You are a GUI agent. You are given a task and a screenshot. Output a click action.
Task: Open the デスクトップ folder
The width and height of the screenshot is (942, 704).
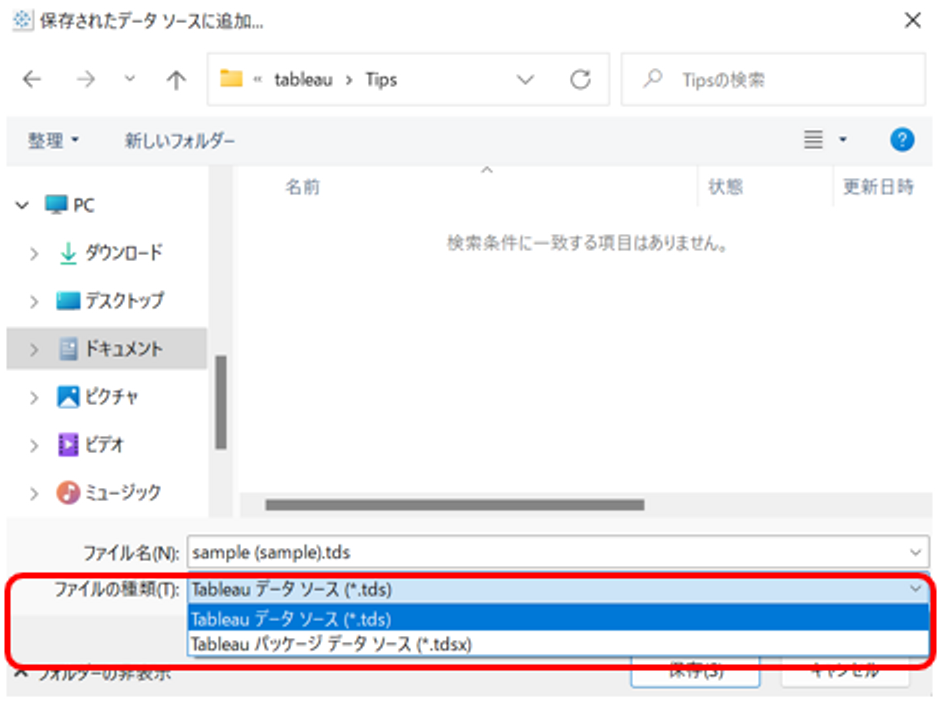pyautogui.click(x=111, y=300)
